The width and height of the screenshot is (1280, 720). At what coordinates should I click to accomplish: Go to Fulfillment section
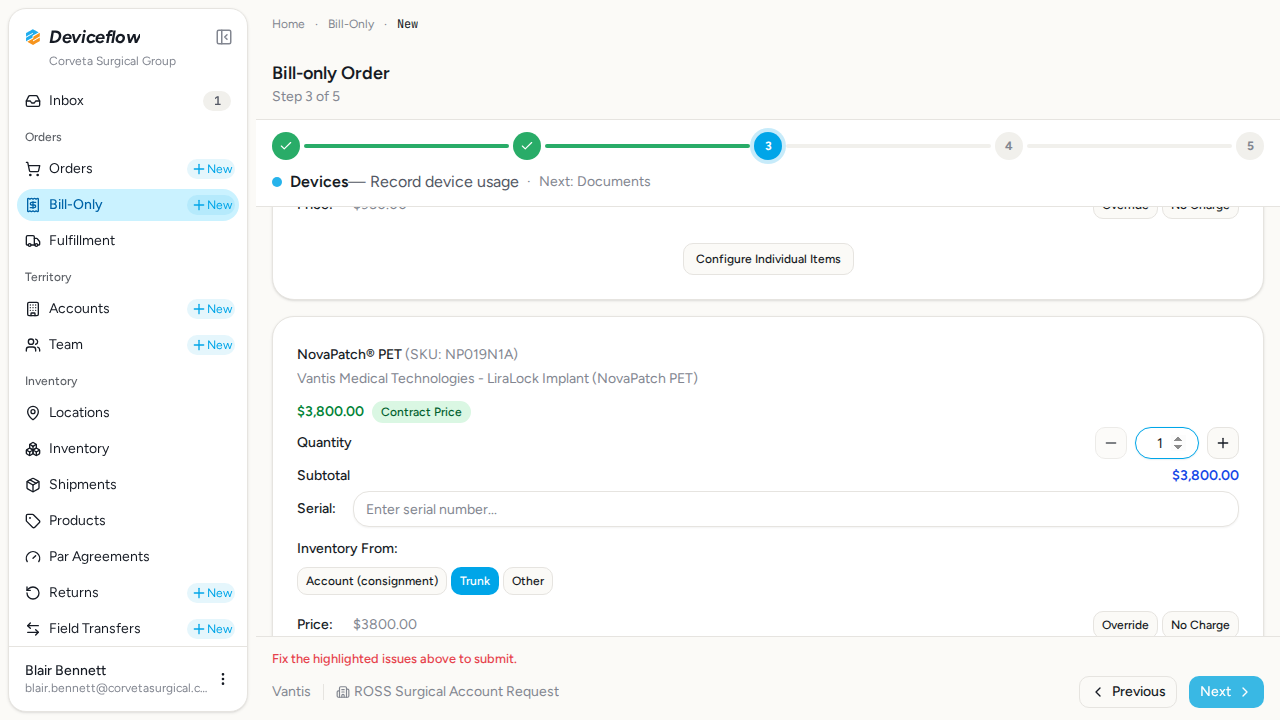click(128, 241)
